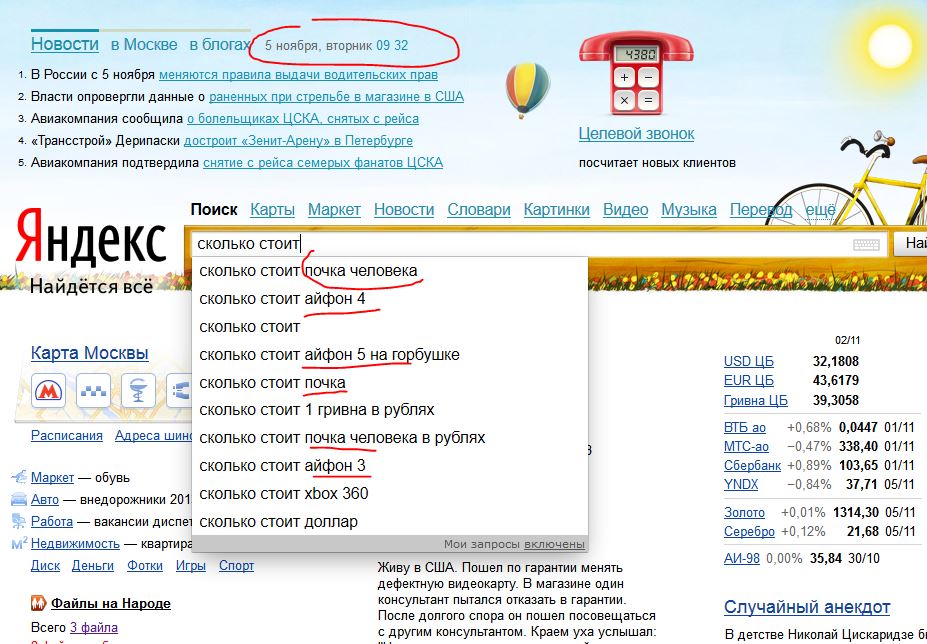Screen dimensions: 927x644
Task: Click inside the search input field
Action: coord(520,244)
